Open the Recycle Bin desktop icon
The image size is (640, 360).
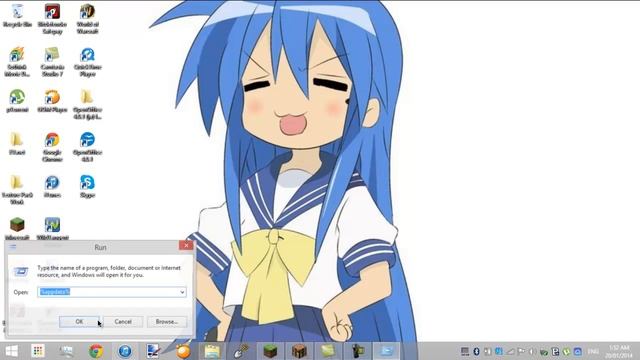pos(17,16)
